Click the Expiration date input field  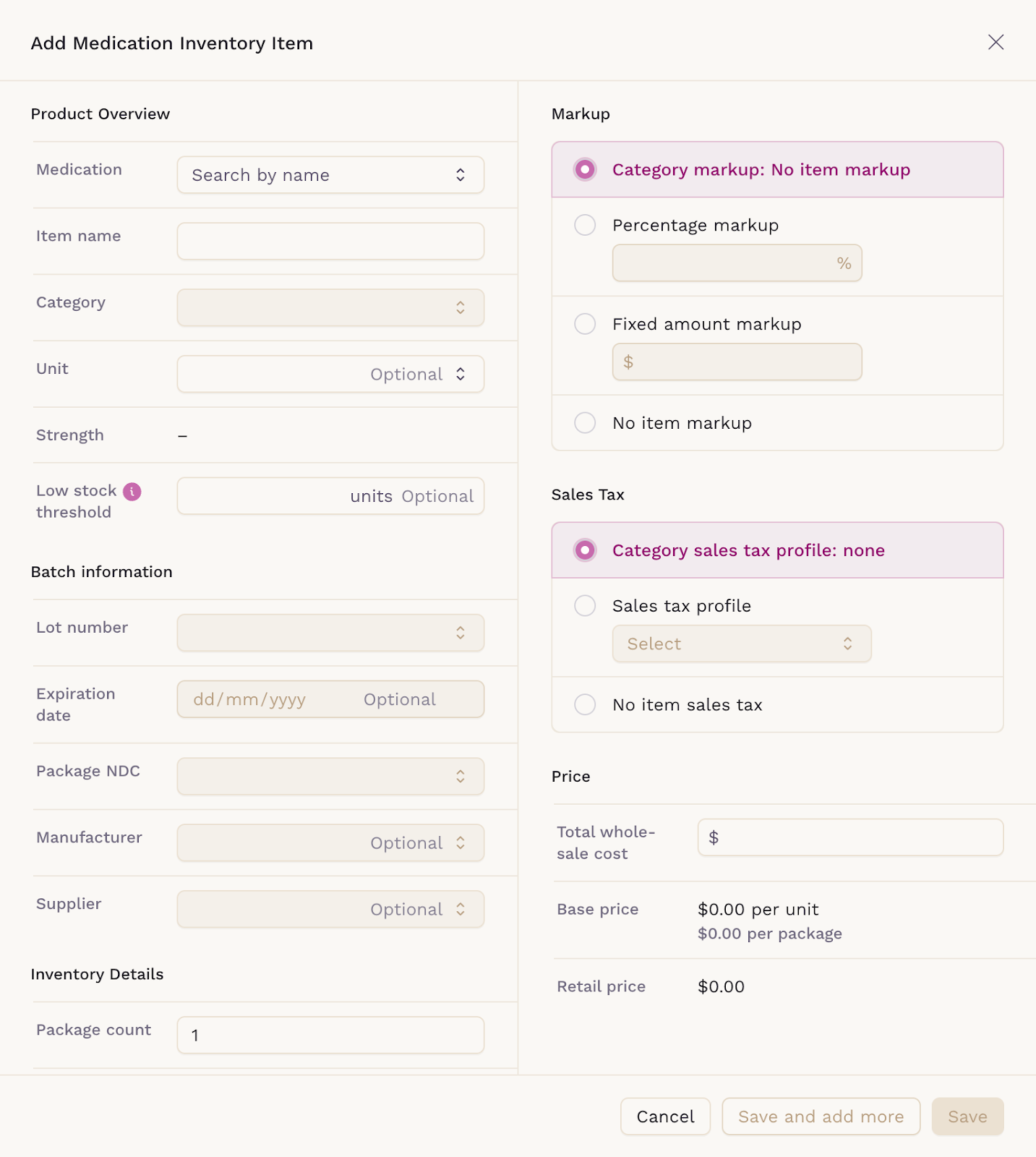point(330,699)
